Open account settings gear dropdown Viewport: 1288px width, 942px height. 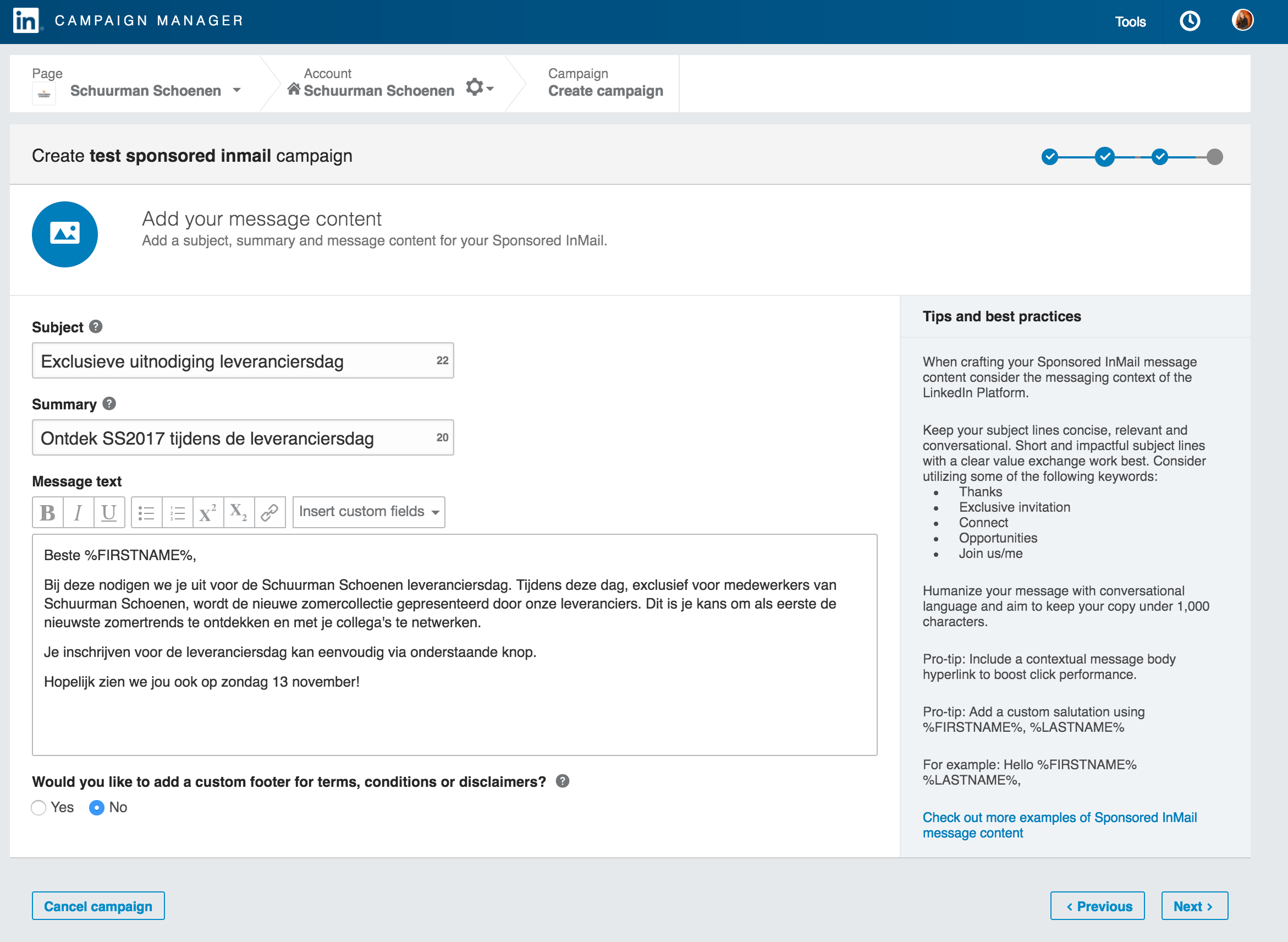tap(480, 88)
